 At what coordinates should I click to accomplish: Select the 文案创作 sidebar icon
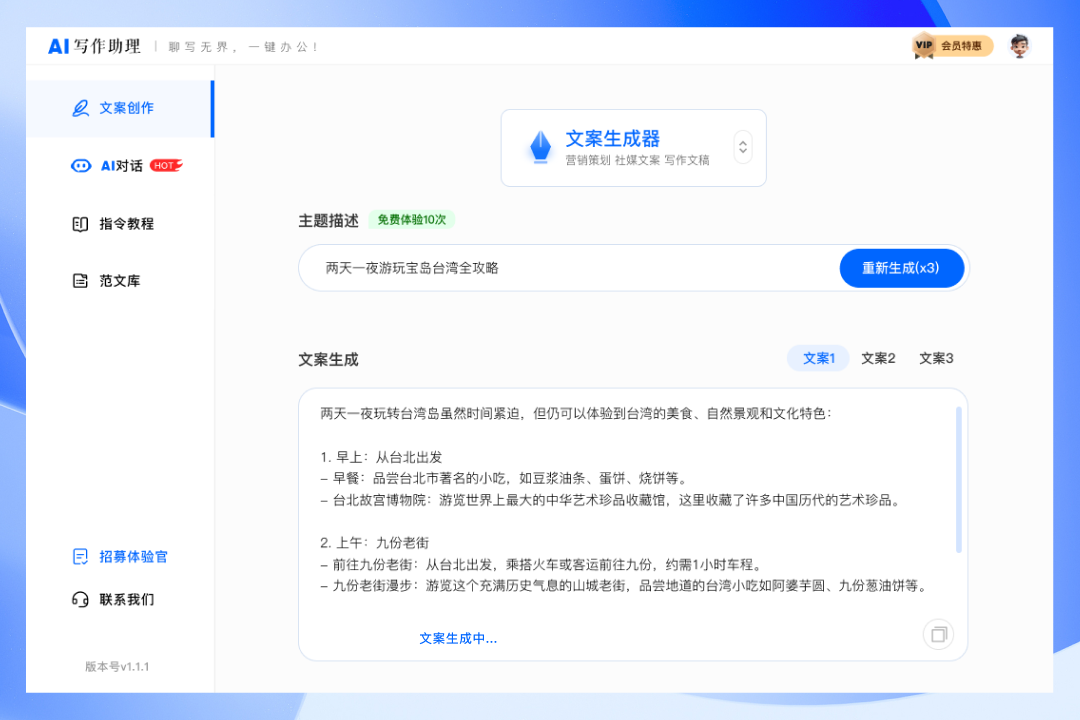82,108
